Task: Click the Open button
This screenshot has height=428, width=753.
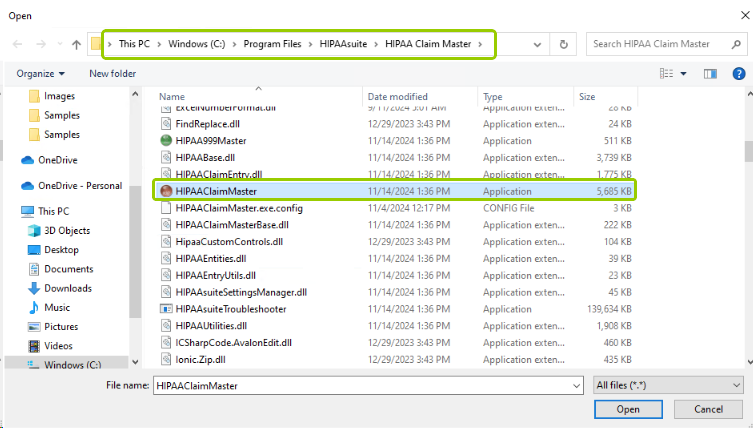Action: coord(628,409)
